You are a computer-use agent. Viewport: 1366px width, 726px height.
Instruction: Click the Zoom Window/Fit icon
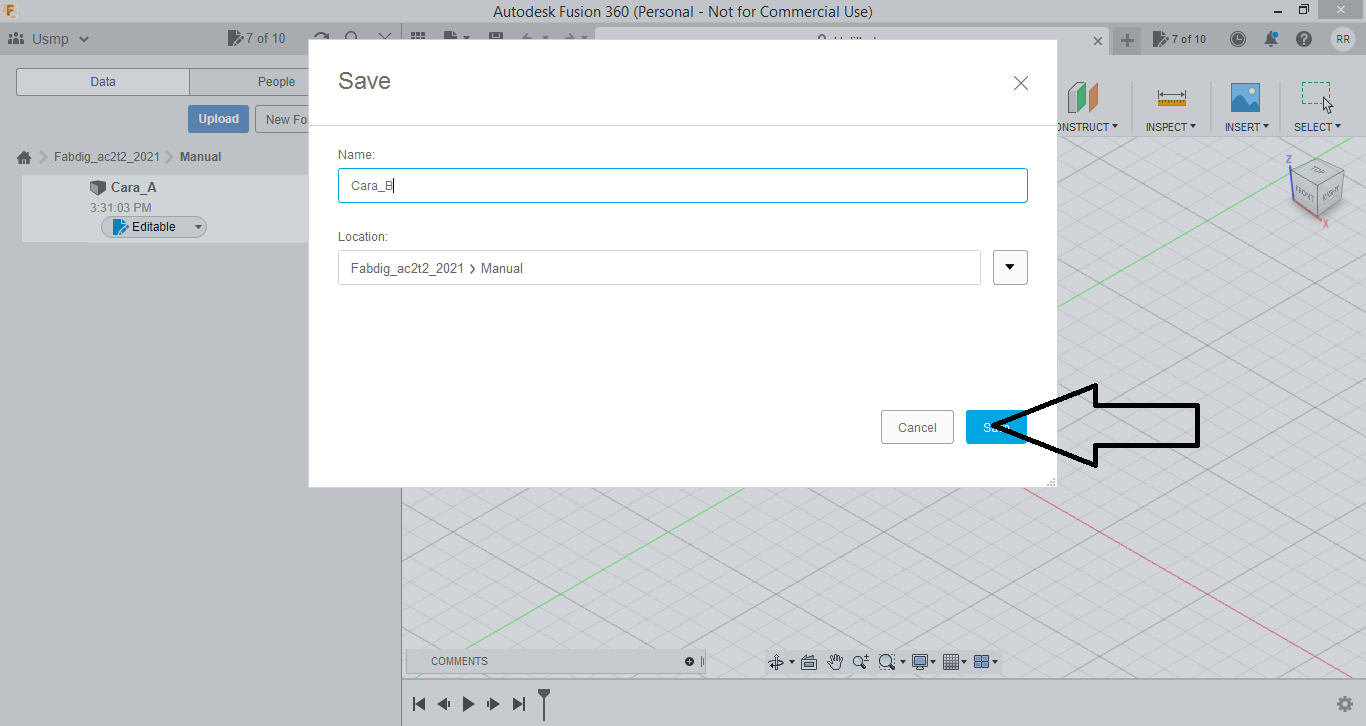point(887,662)
